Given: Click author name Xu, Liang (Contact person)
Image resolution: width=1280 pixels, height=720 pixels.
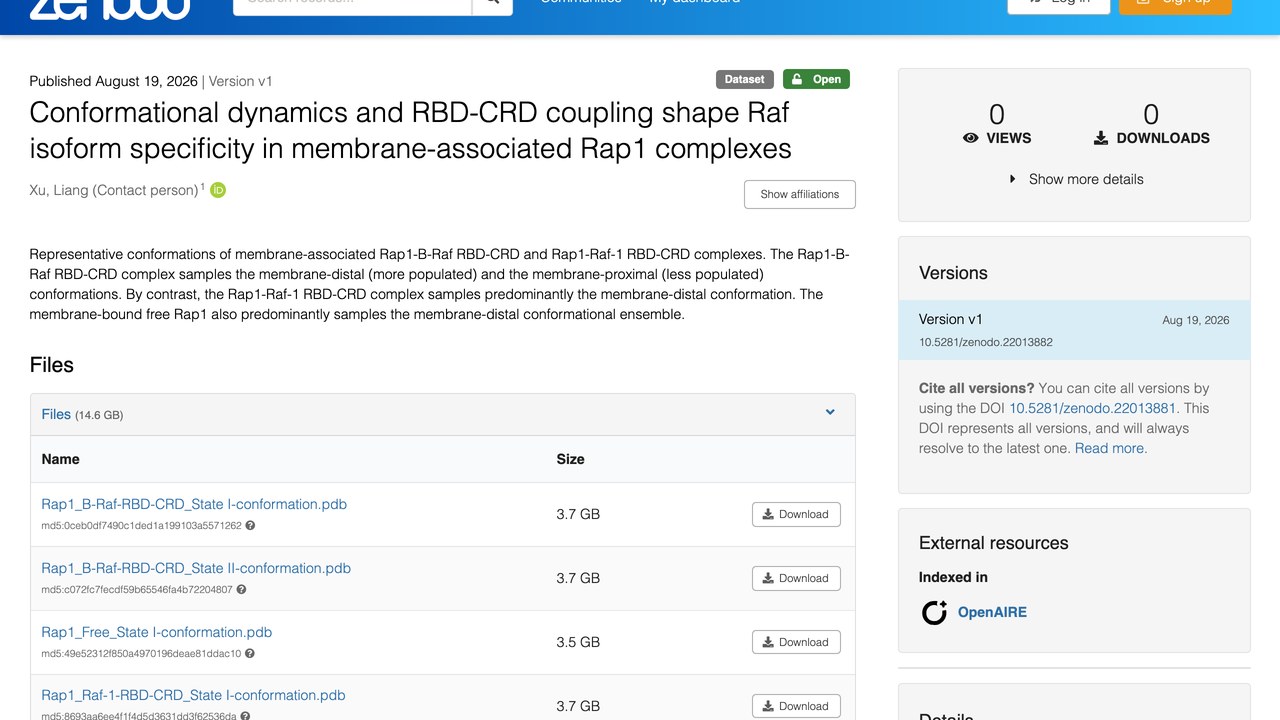Looking at the screenshot, I should click(x=114, y=190).
